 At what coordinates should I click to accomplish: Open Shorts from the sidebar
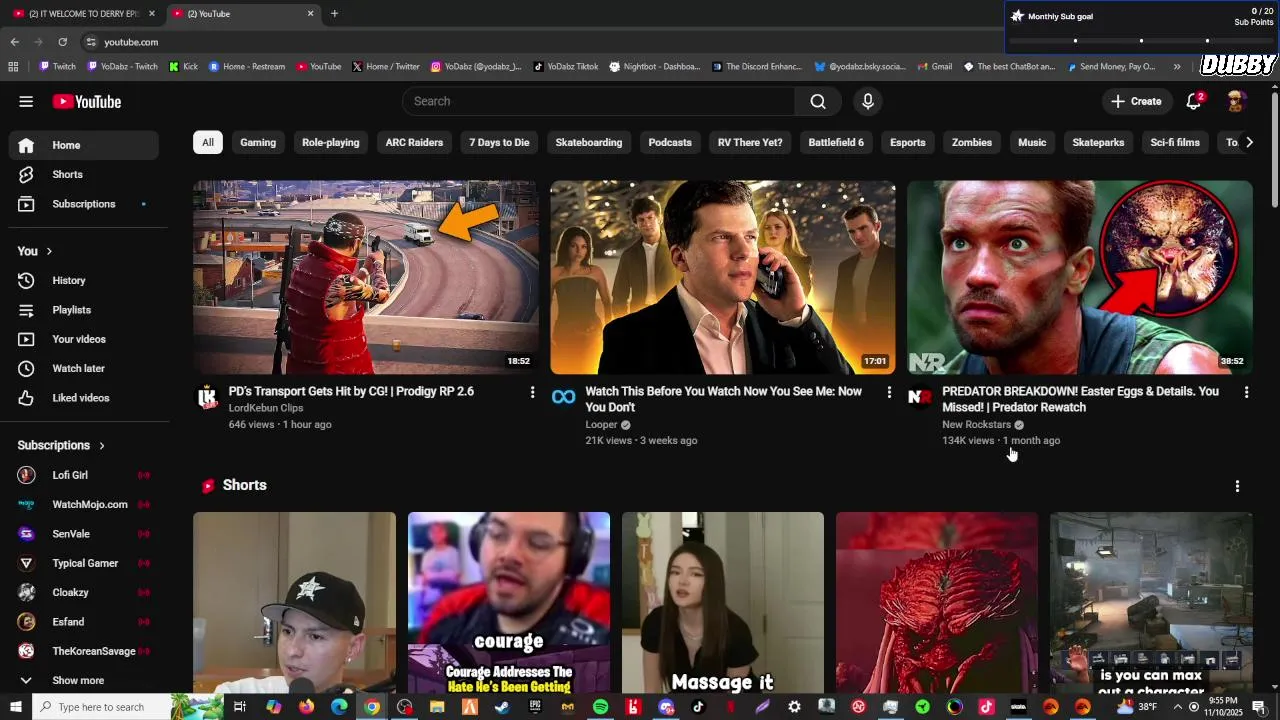(84, 174)
